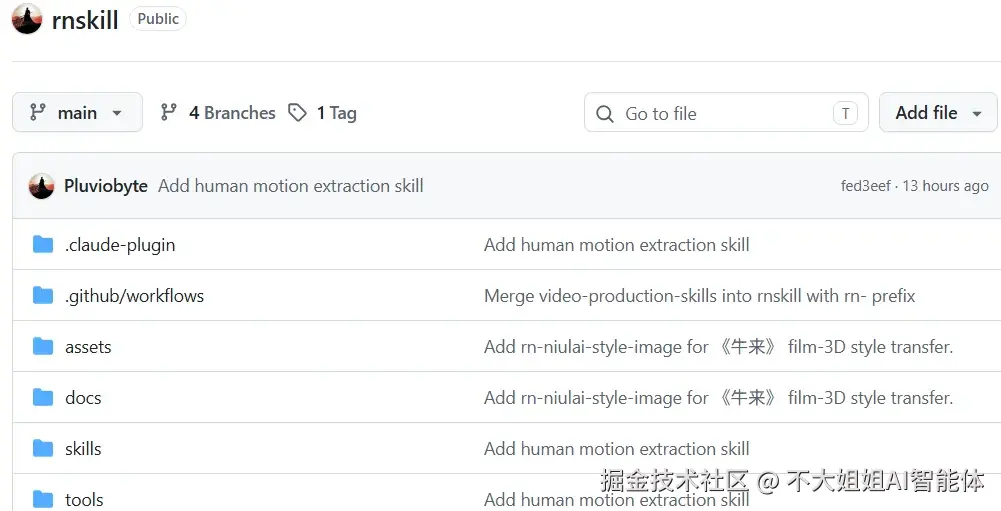The image size is (1001, 511).
Task: Open the .claude-plugin row commit message
Action: (617, 245)
